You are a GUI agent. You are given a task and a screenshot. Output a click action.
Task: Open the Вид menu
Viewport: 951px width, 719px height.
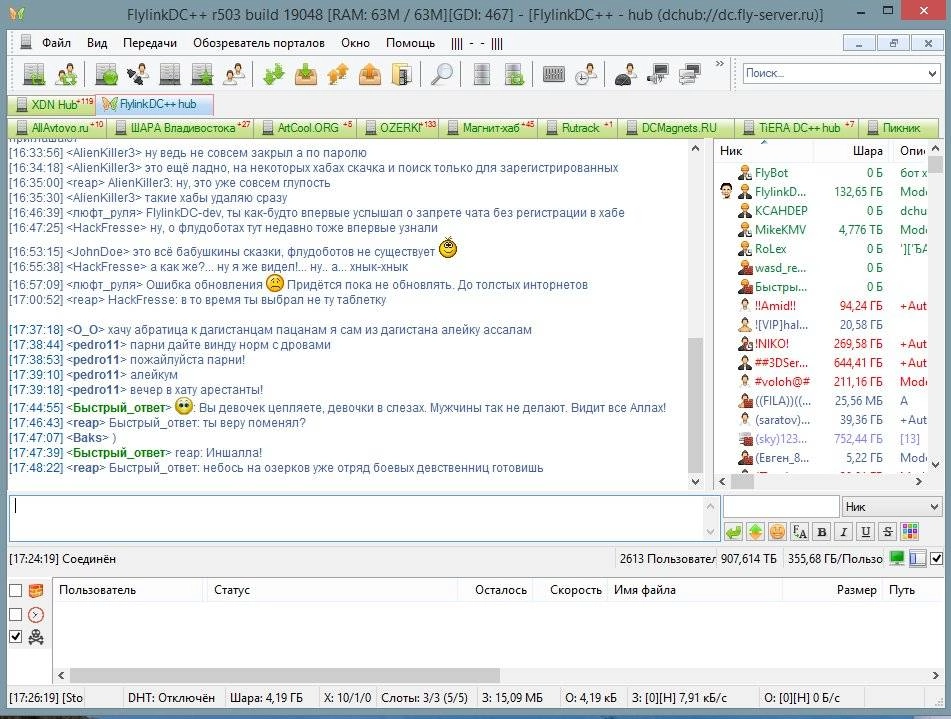(x=96, y=43)
